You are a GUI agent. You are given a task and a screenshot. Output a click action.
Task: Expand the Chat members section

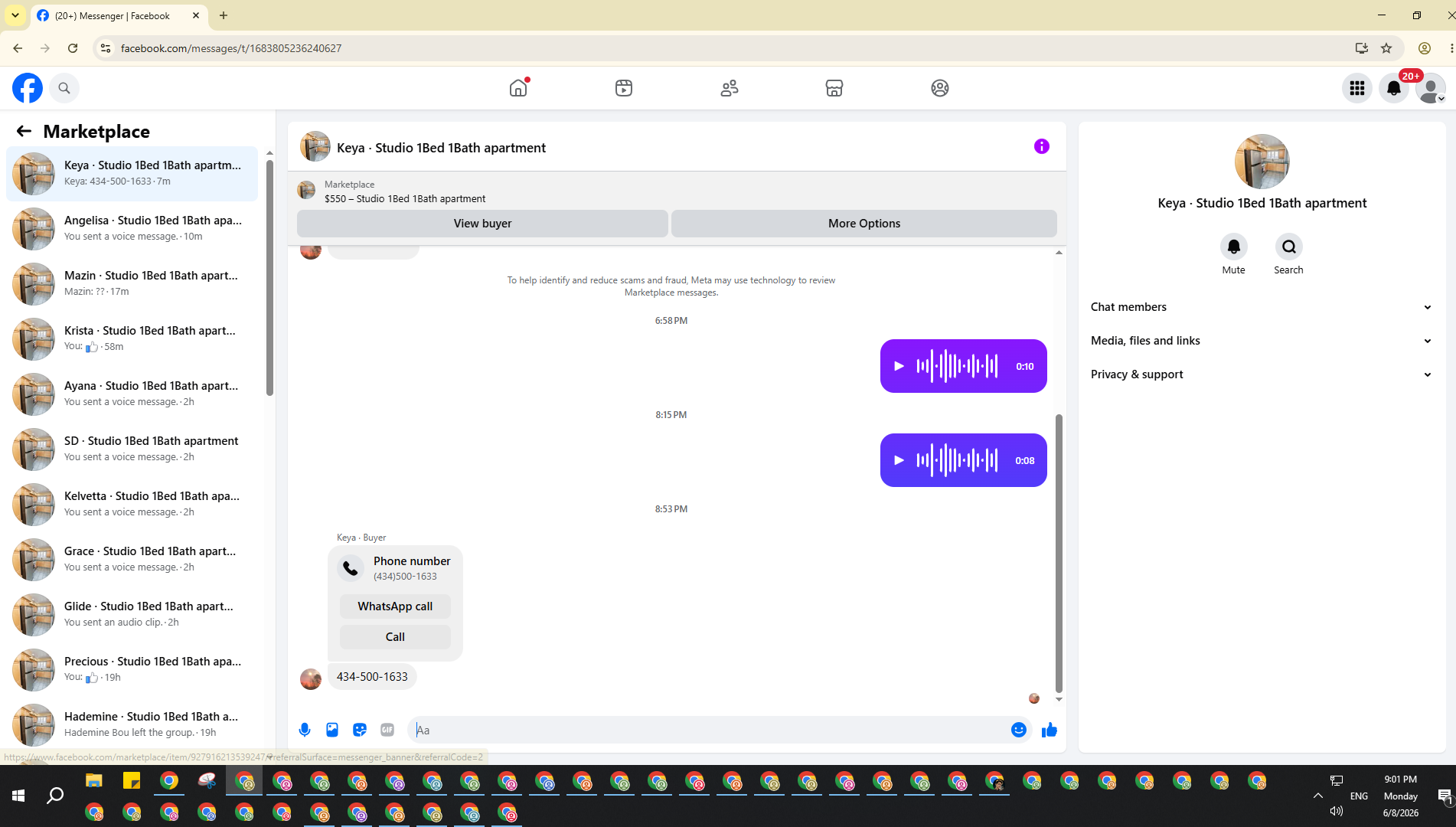tap(1262, 307)
